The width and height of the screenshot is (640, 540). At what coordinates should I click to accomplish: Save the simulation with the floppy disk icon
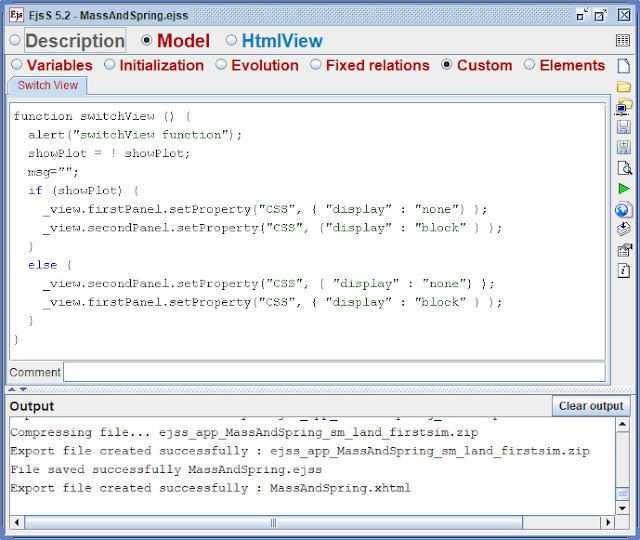coord(623,127)
